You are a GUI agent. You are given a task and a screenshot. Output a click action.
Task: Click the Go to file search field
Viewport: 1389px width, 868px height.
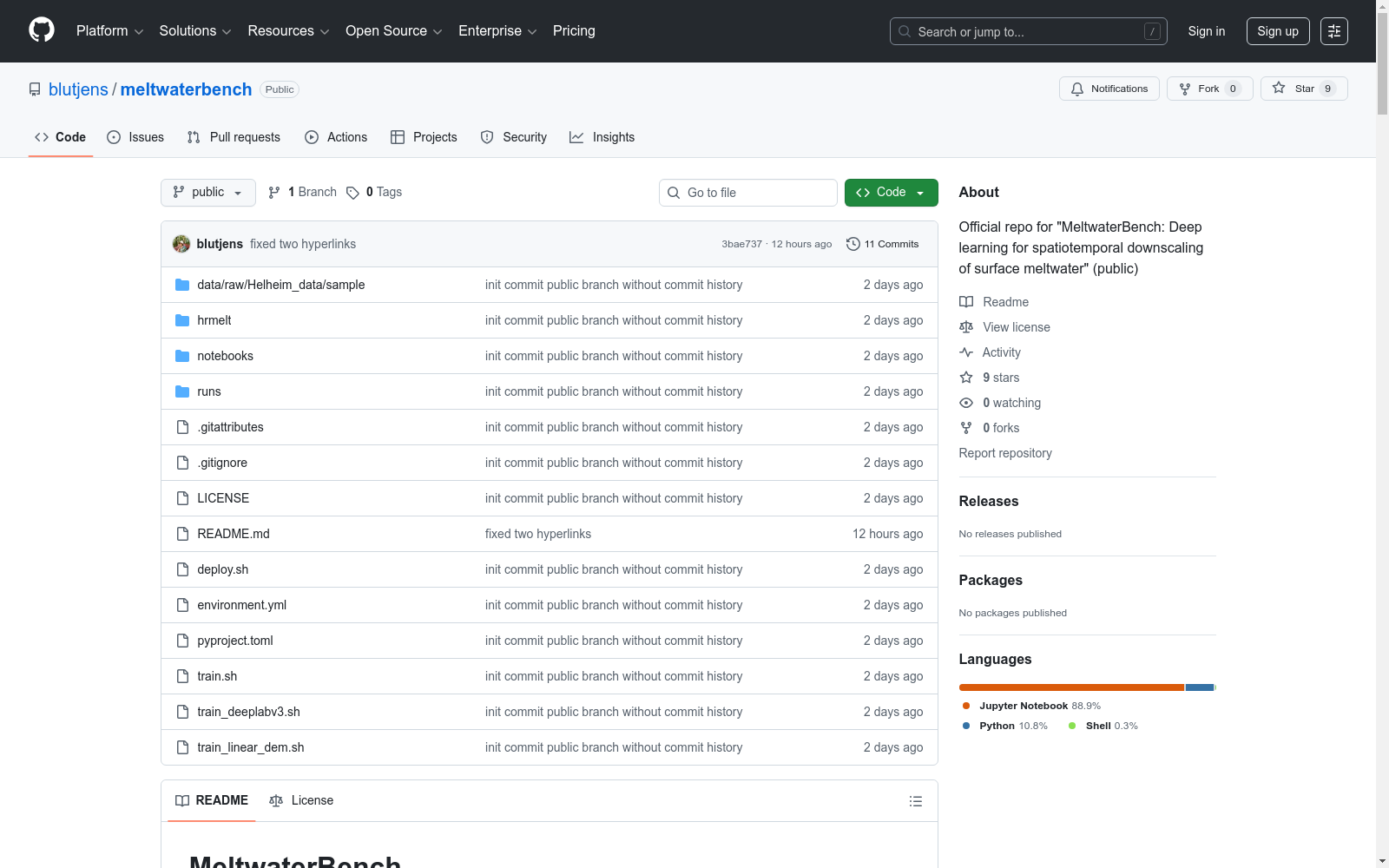tap(748, 193)
